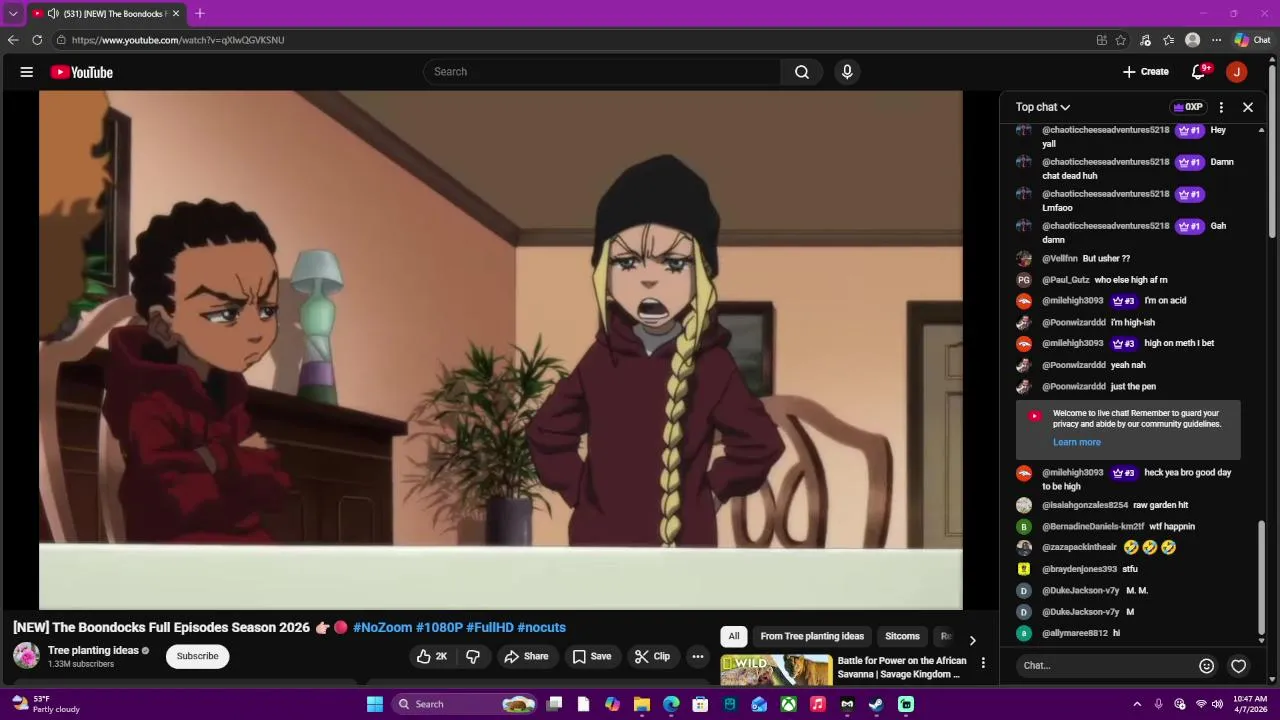Open the more actions ellipsis under the video

[x=698, y=657]
